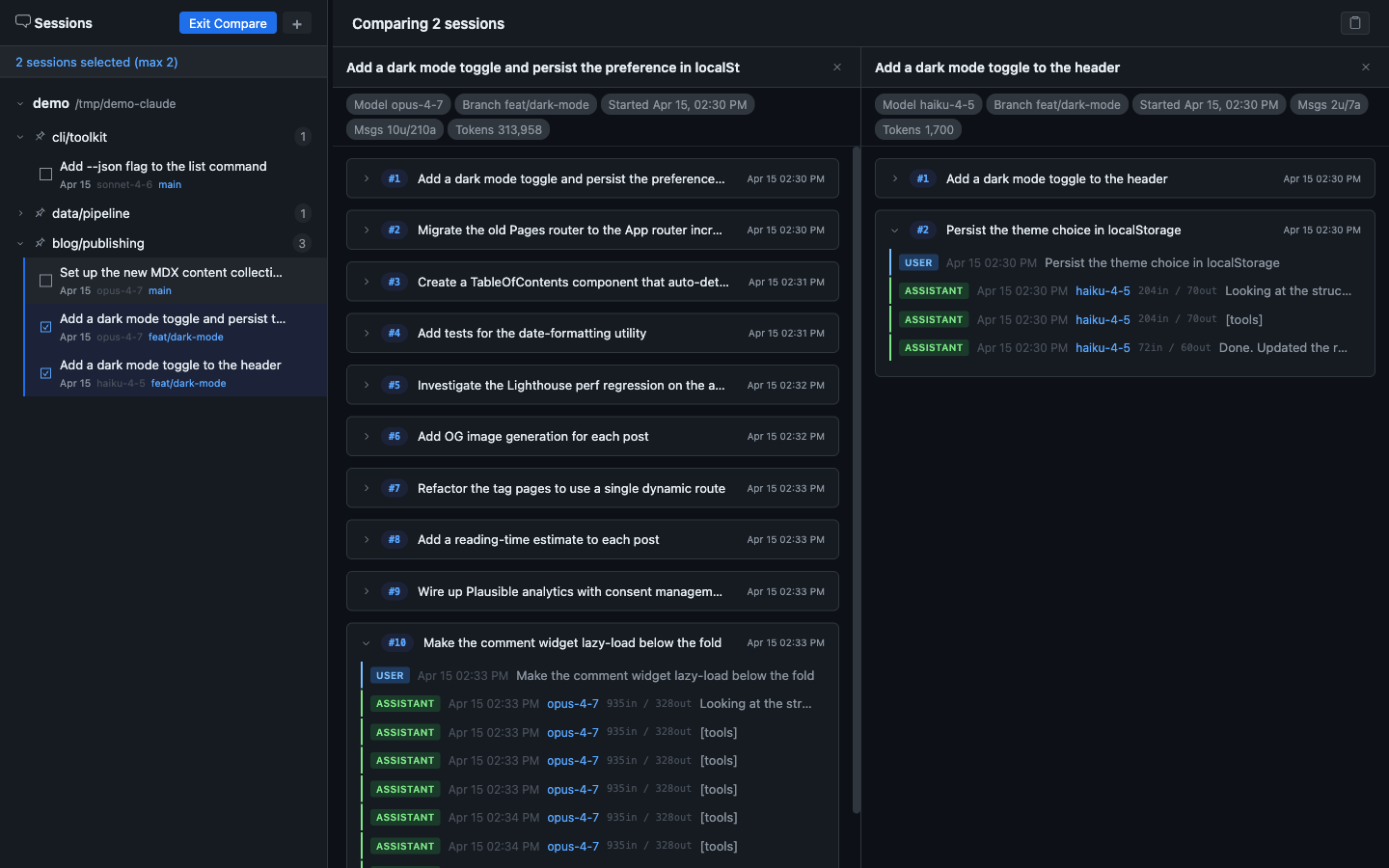Click the 'Comparing 2 sessions' heading
Image resolution: width=1389 pixels, height=868 pixels.
[428, 23]
